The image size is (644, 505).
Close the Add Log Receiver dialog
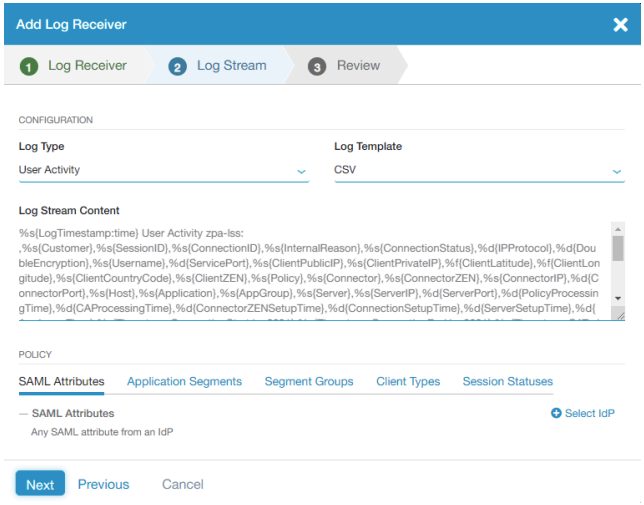(620, 24)
